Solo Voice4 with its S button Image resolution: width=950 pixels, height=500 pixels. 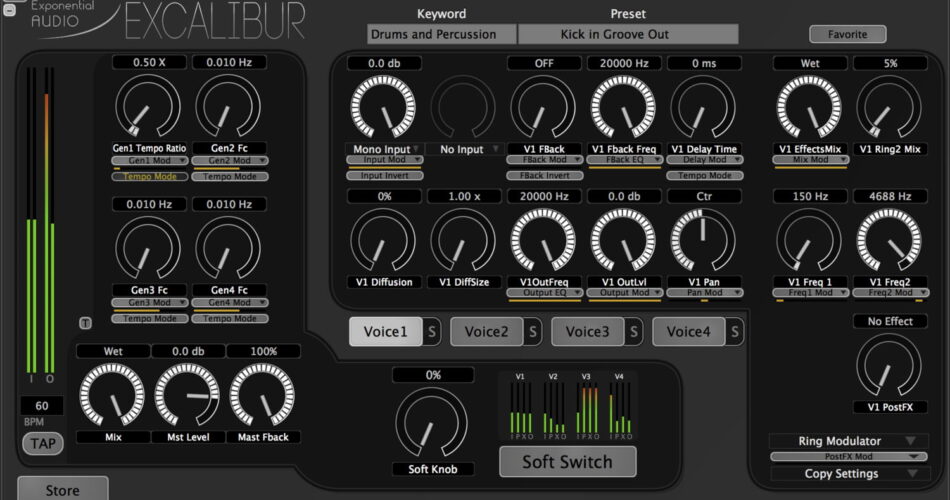[735, 332]
